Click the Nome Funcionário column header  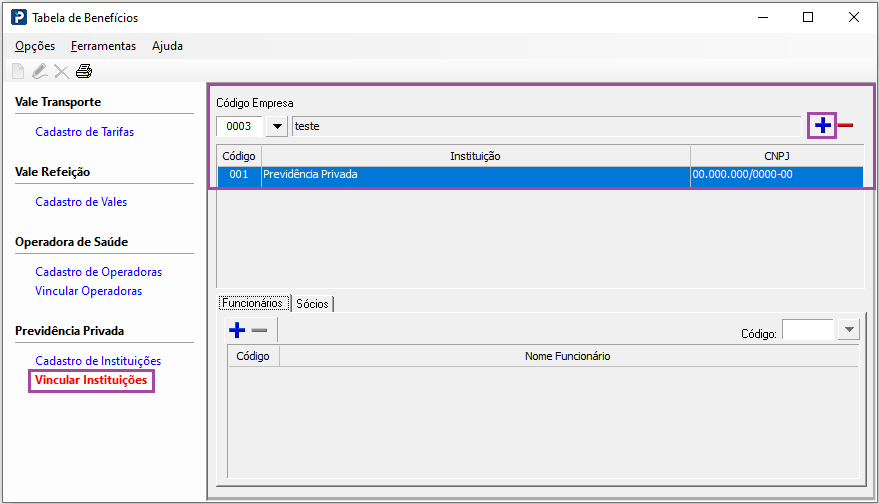point(568,356)
